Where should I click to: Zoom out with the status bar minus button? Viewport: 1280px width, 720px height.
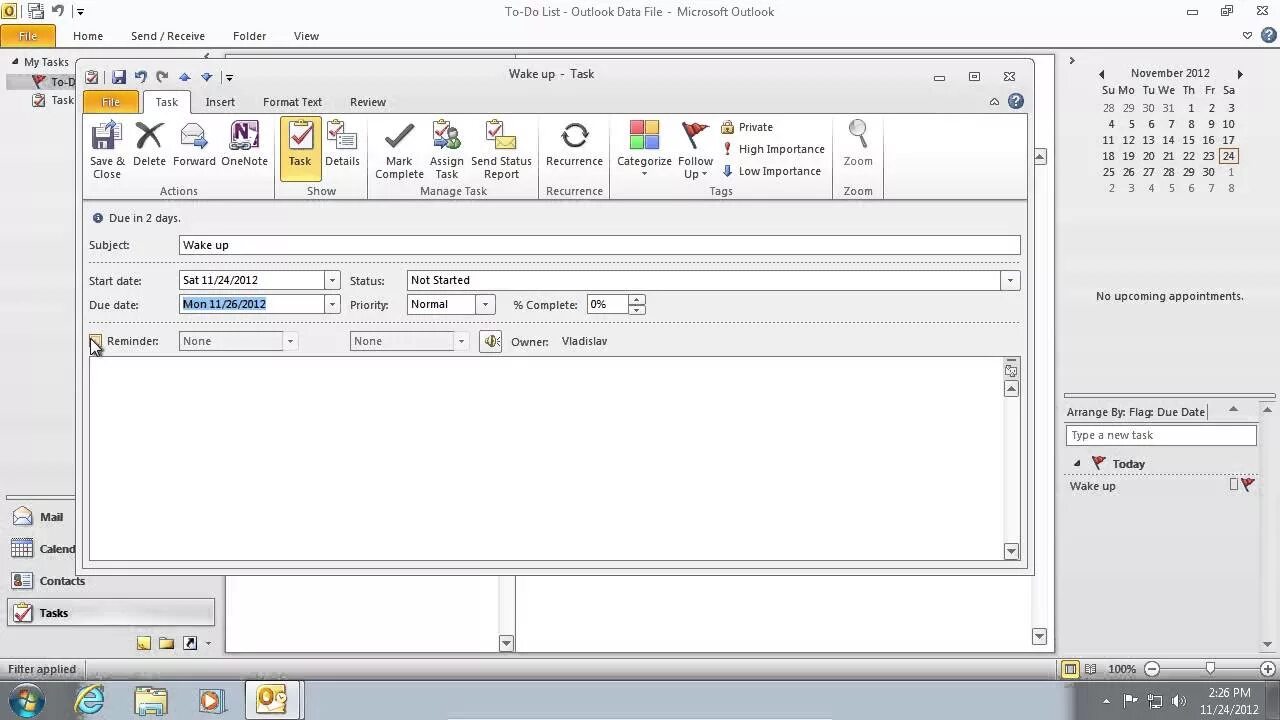coord(1152,669)
